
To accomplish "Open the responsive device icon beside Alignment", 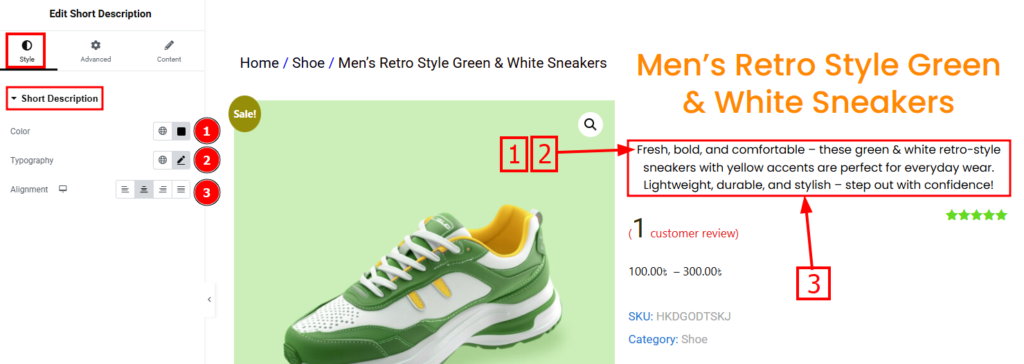I will [63, 190].
